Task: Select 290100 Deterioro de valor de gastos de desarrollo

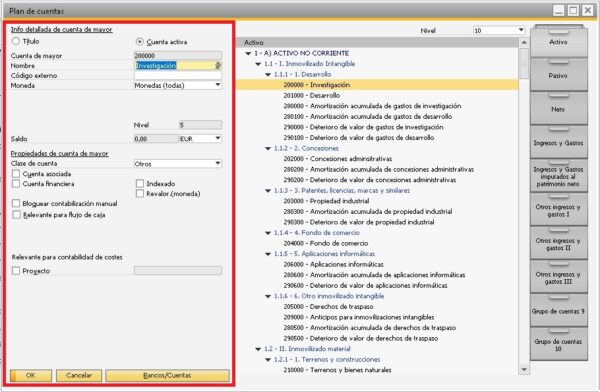Action: tap(359, 137)
